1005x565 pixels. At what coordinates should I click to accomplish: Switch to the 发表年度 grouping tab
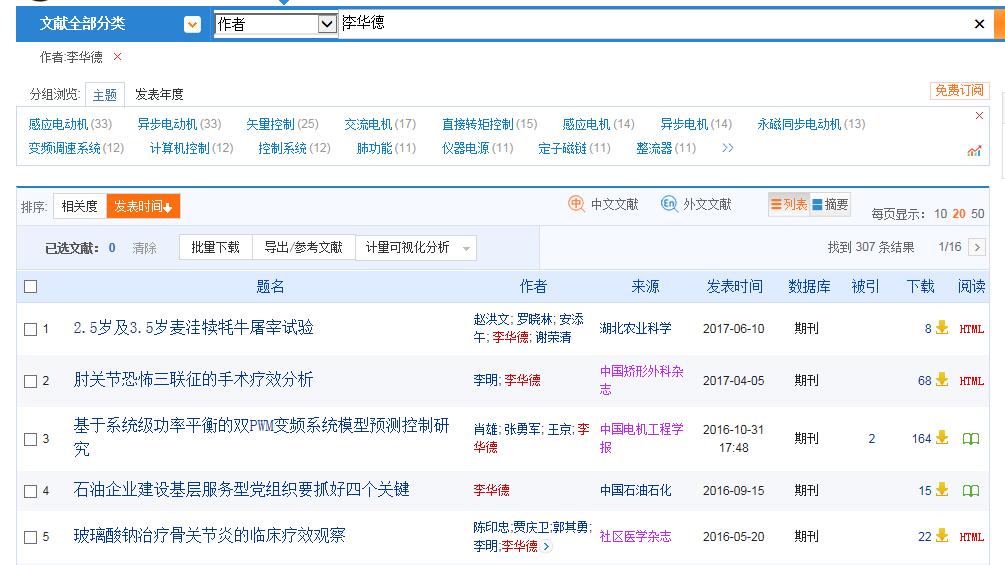click(160, 95)
